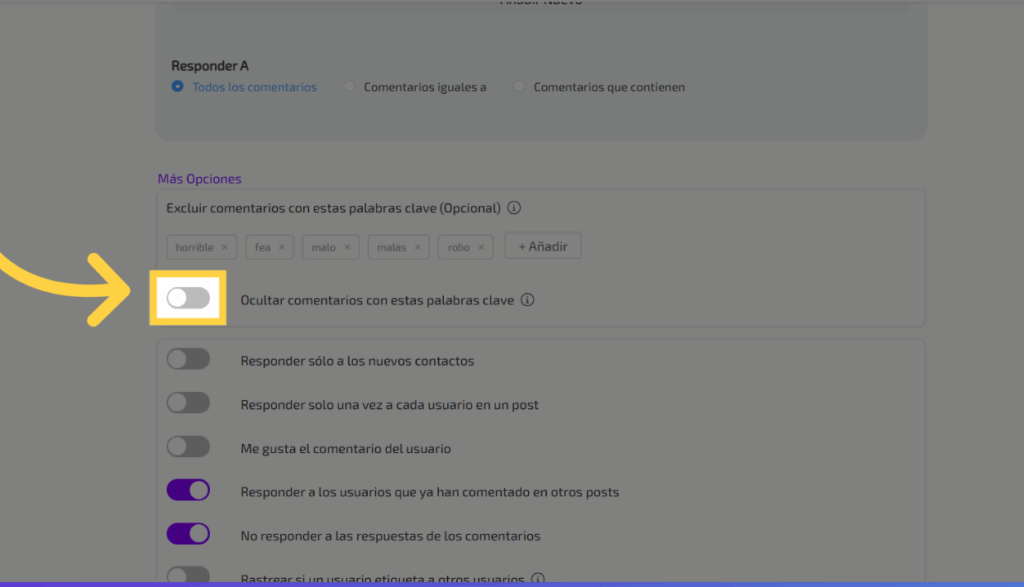1024x587 pixels.
Task: Remove the 'malas' keyword tag
Action: (x=418, y=247)
